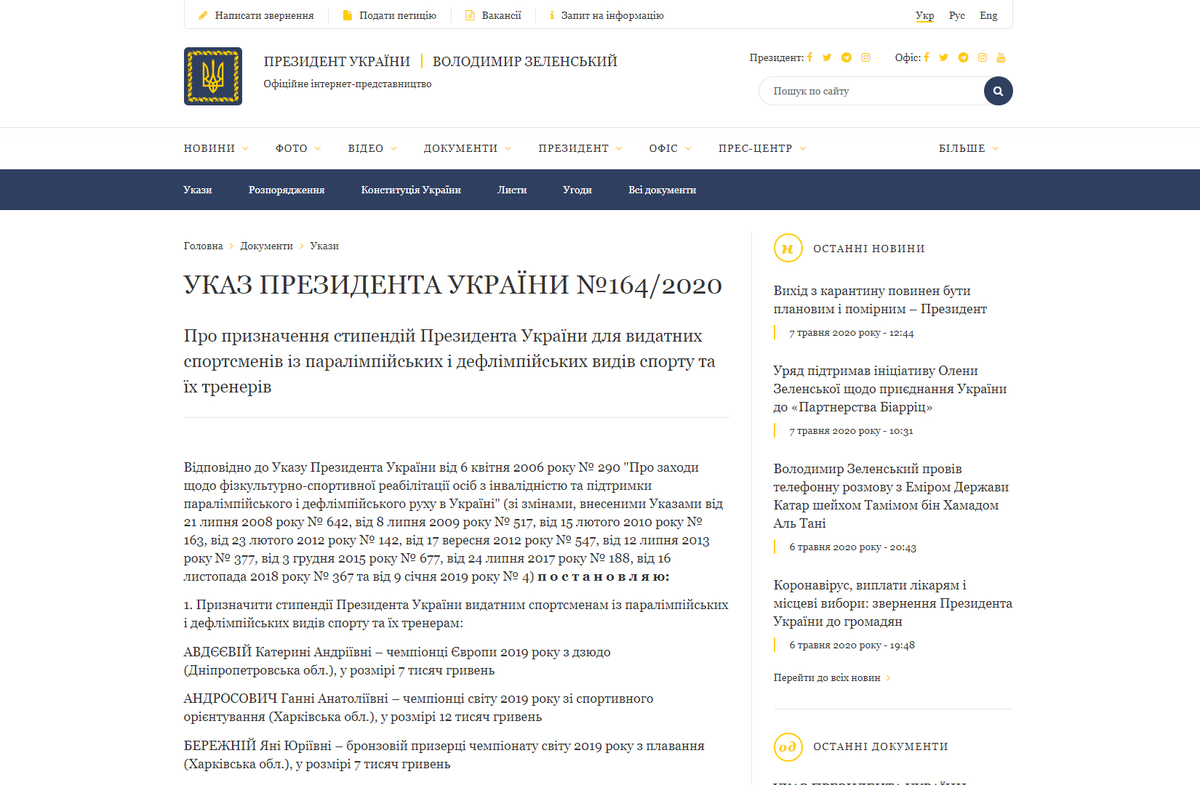The height and width of the screenshot is (785, 1200).
Task: Select the Всі документи submenu tab
Action: 662,190
